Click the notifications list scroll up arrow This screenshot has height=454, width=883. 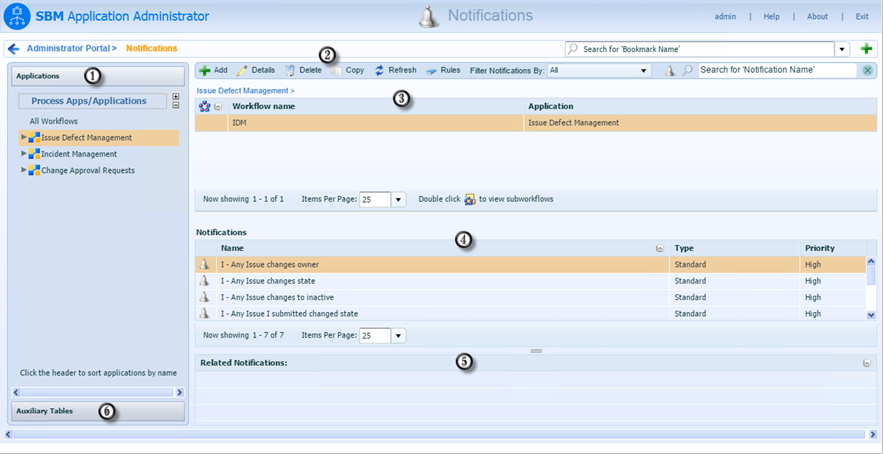tap(871, 262)
